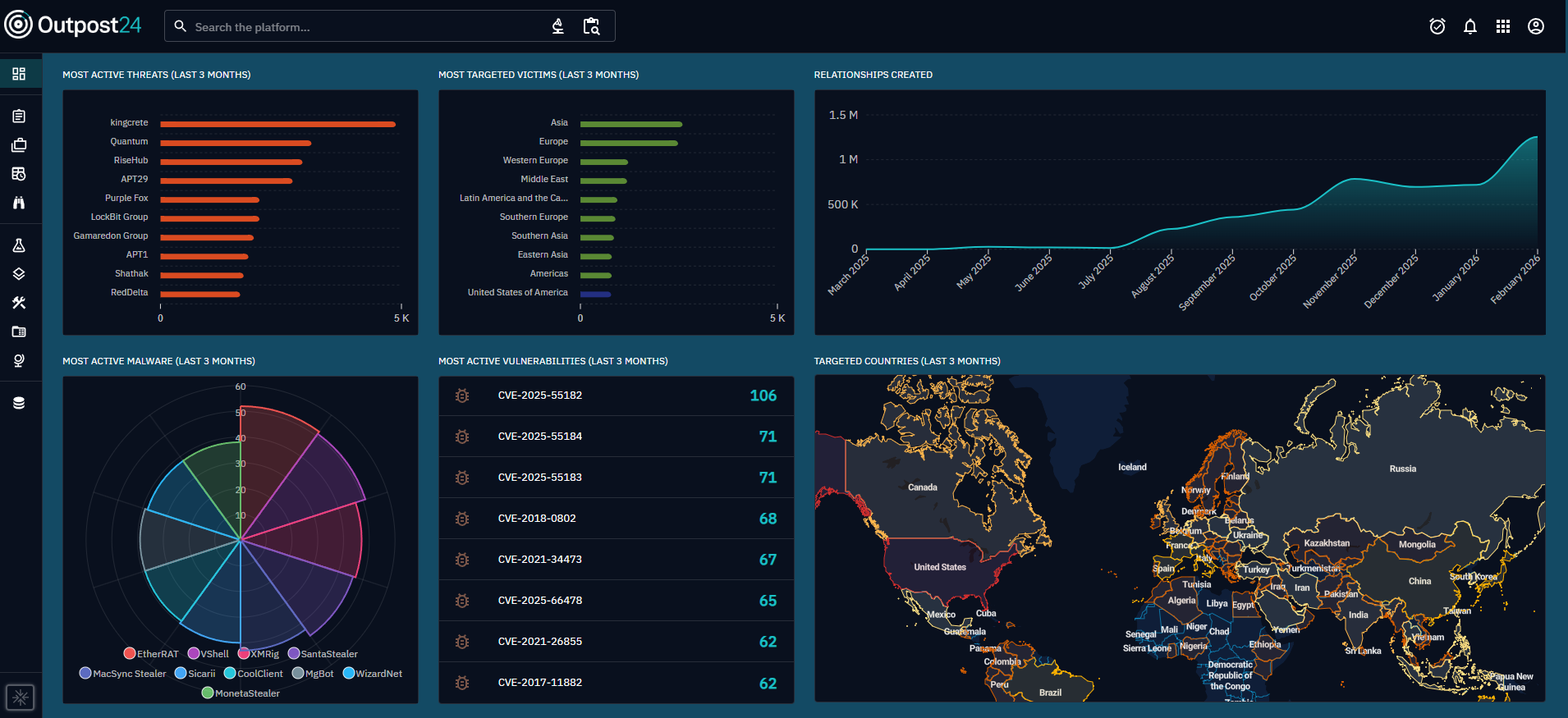Open the dashboard grid icon in sidebar

(19, 74)
